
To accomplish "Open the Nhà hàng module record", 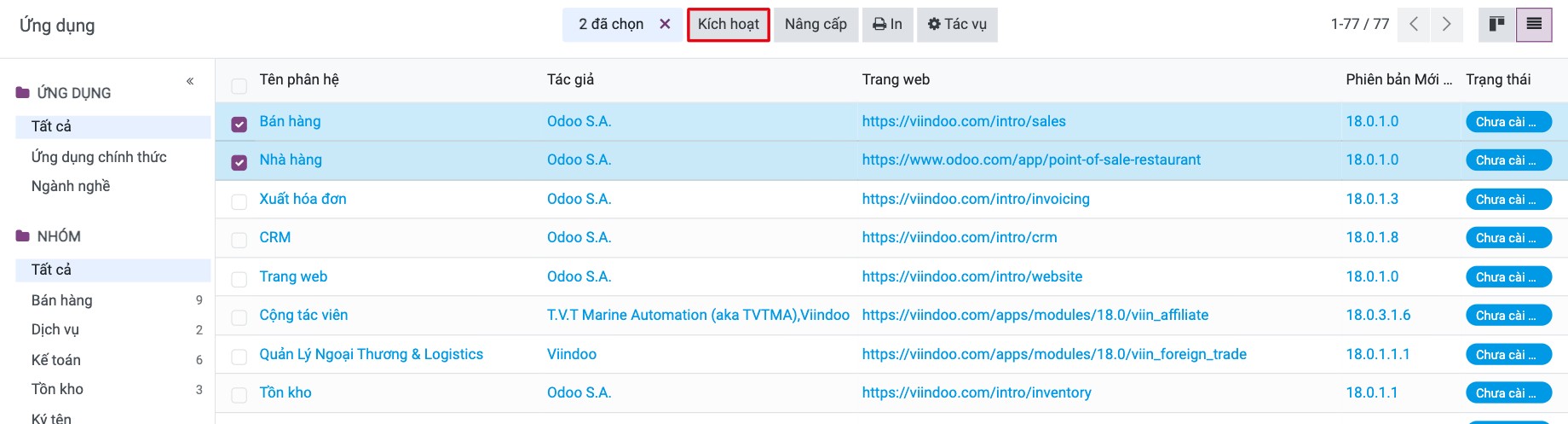I will pos(291,160).
